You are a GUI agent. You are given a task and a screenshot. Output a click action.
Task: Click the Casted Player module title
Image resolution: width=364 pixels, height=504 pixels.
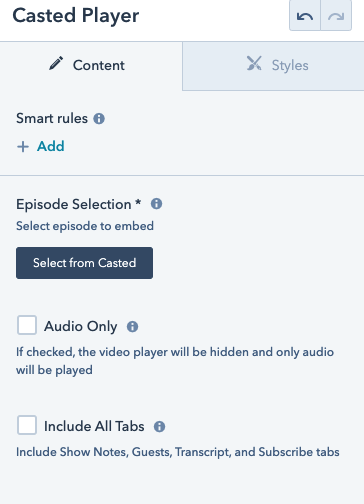click(76, 16)
